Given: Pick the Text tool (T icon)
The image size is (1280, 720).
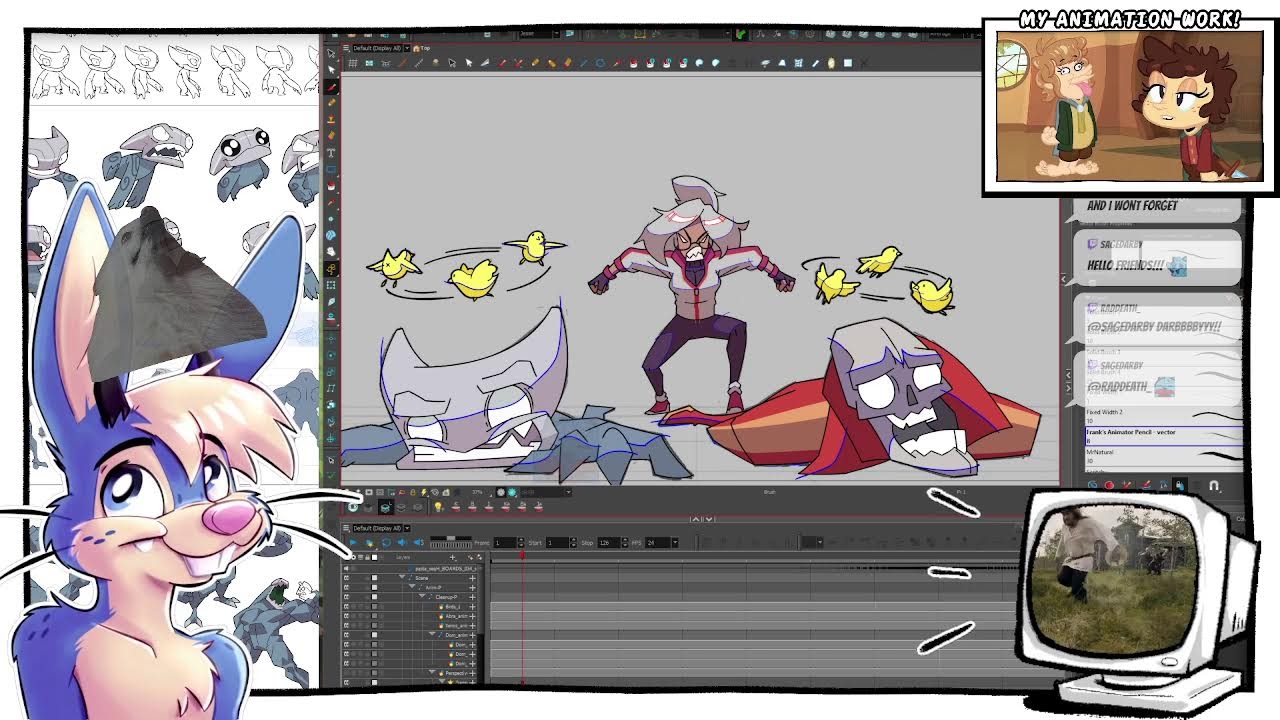Looking at the screenshot, I should (x=331, y=153).
